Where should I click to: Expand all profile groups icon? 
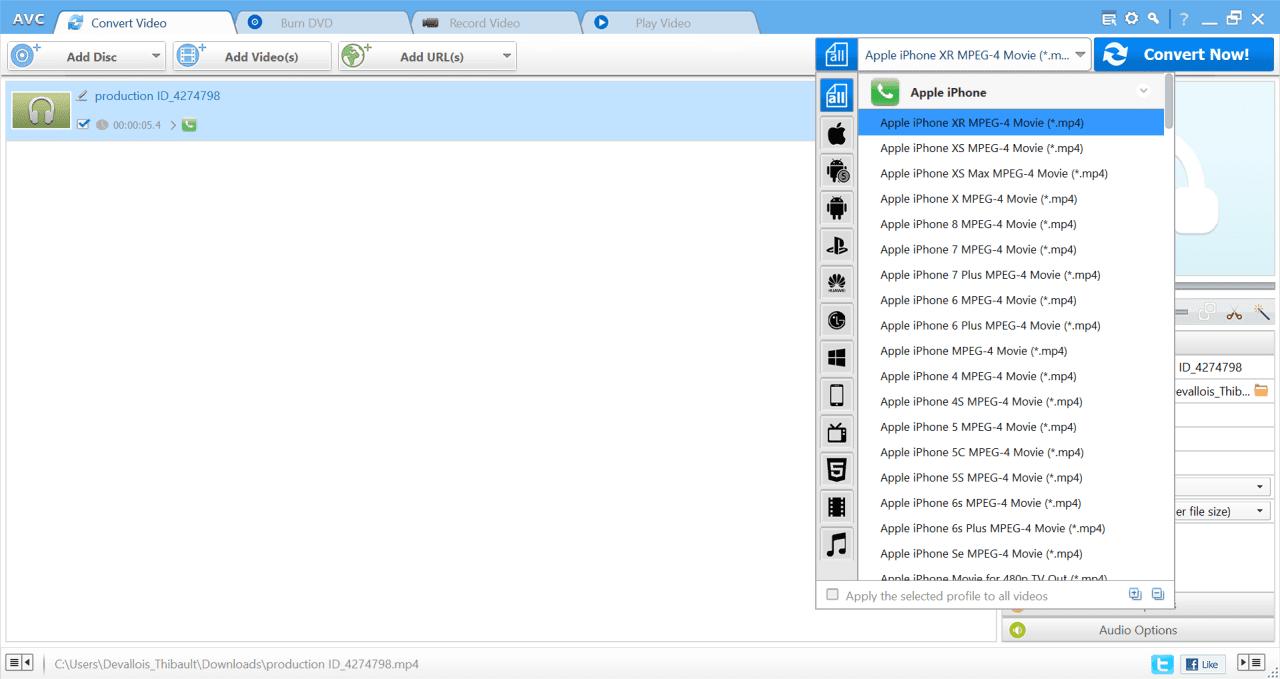coord(1135,594)
